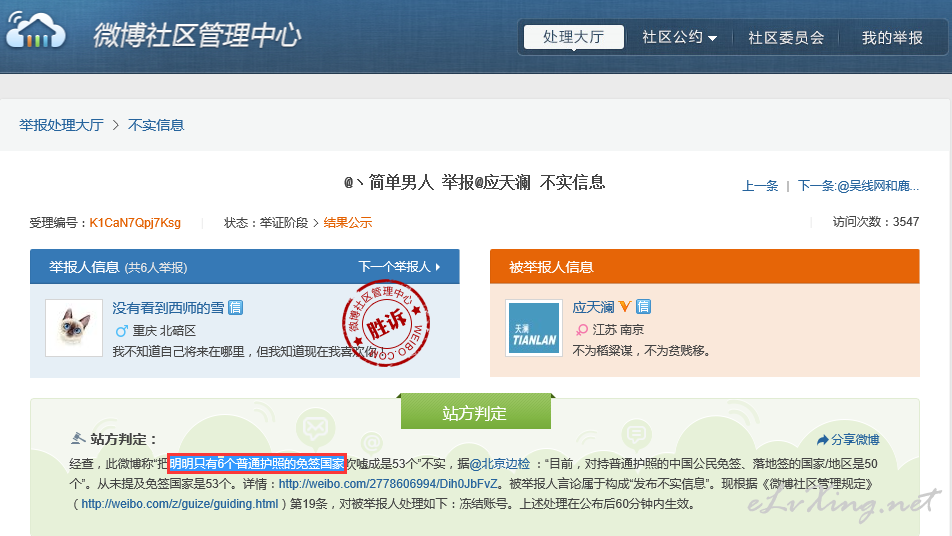
Task: Click the 不实信息 breadcrumb link
Action: coord(156,125)
